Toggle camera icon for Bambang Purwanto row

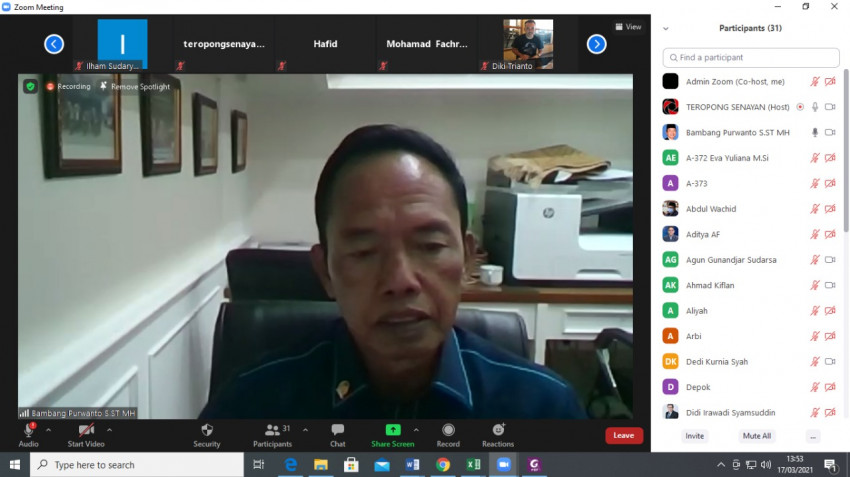(830, 132)
